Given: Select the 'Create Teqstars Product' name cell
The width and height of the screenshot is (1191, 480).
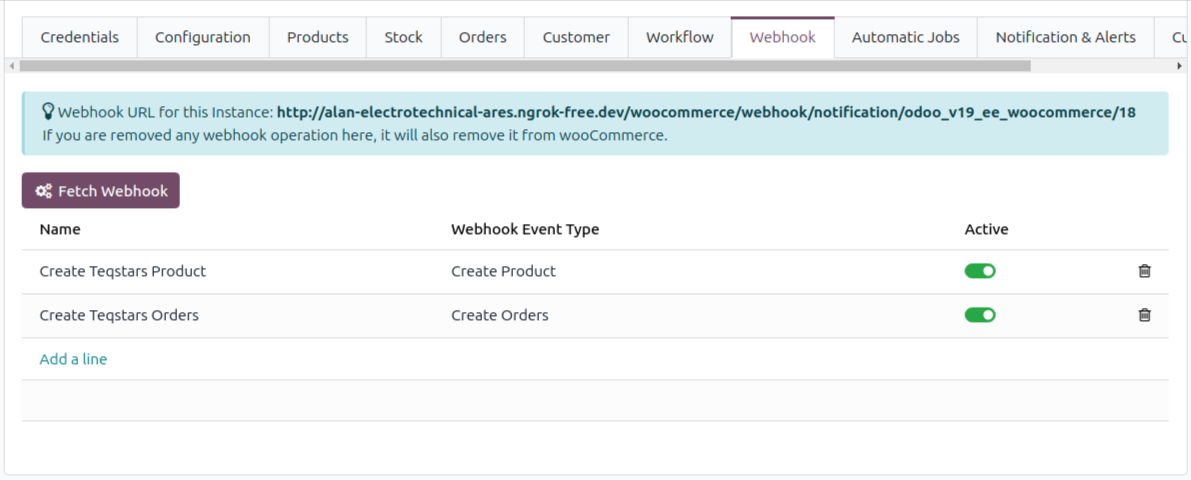Looking at the screenshot, I should pyautogui.click(x=122, y=271).
